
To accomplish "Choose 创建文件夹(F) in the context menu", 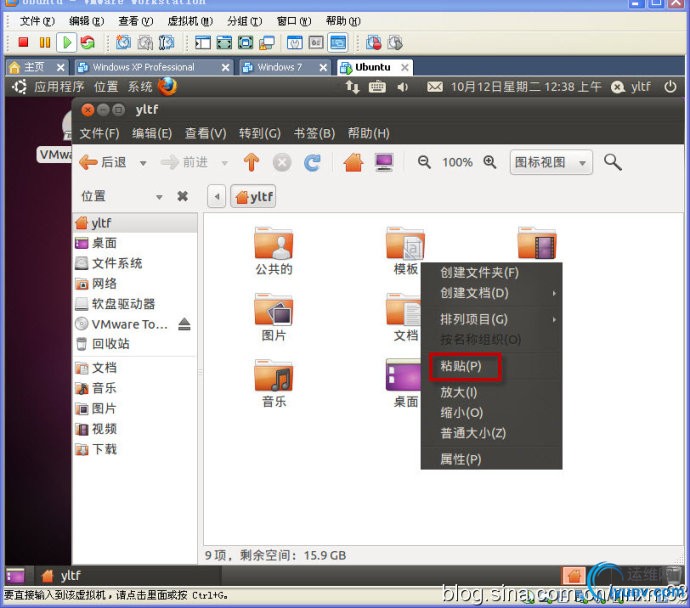I will pos(491,273).
